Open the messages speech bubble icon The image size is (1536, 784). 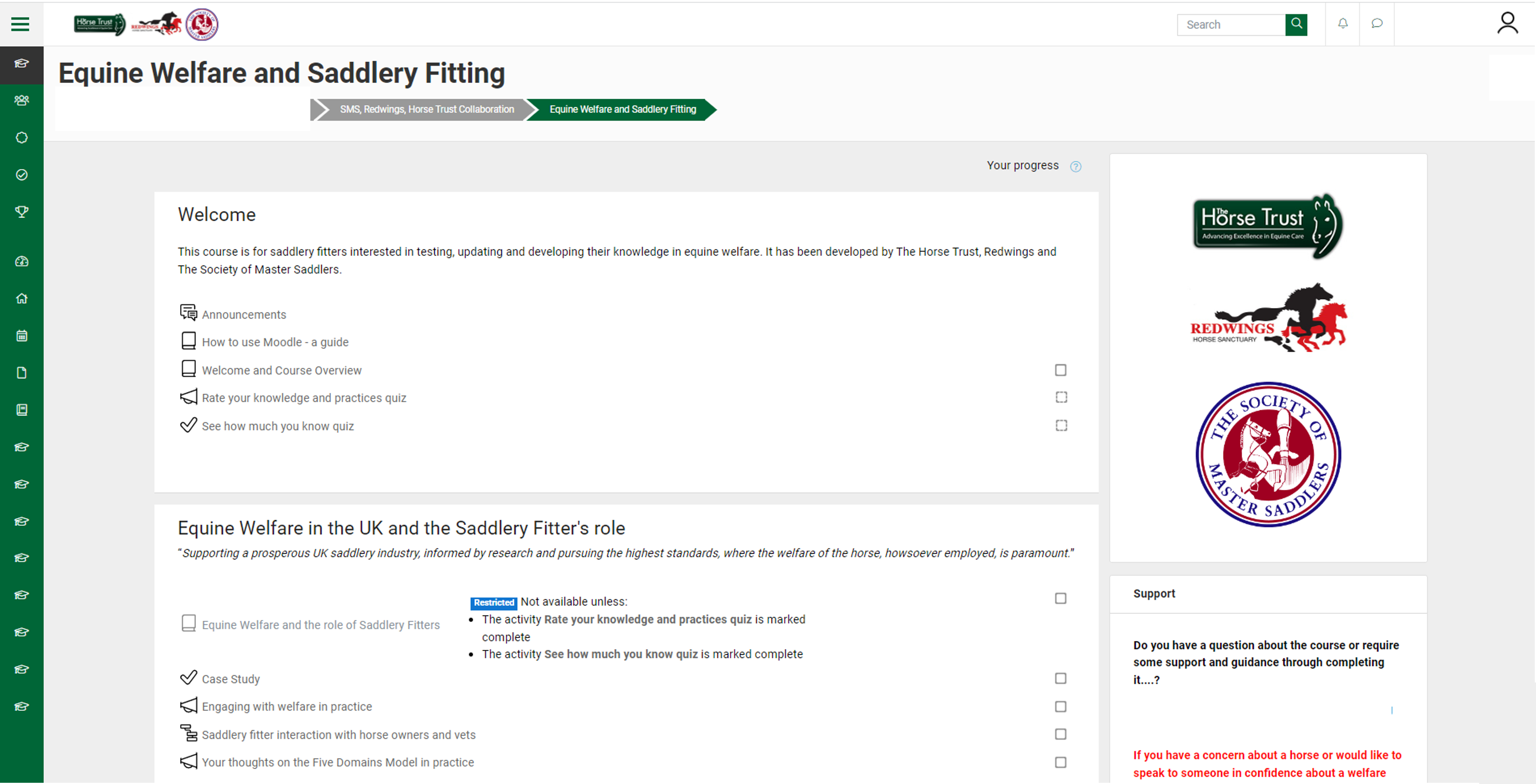click(1377, 24)
